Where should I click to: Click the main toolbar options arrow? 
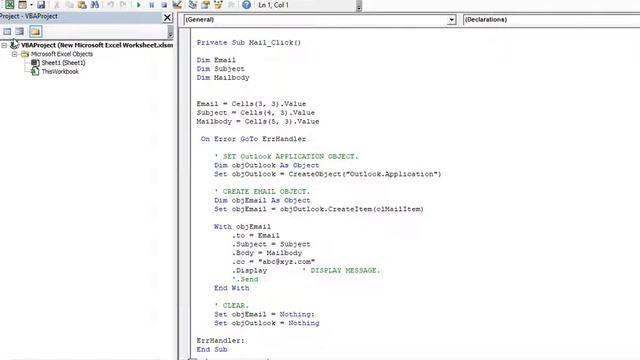point(359,6)
